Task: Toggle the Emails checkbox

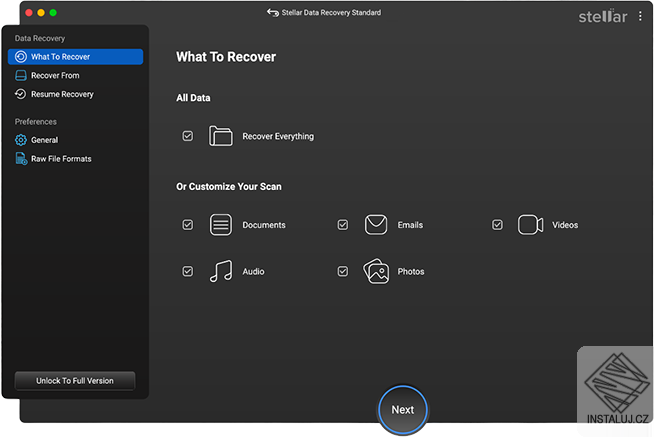Action: pyautogui.click(x=343, y=225)
